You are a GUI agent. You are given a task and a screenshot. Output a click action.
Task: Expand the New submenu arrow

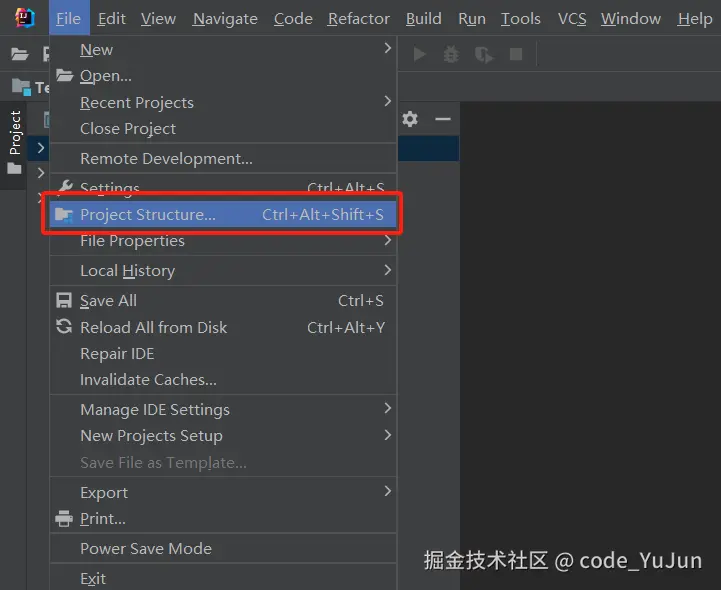(388, 48)
